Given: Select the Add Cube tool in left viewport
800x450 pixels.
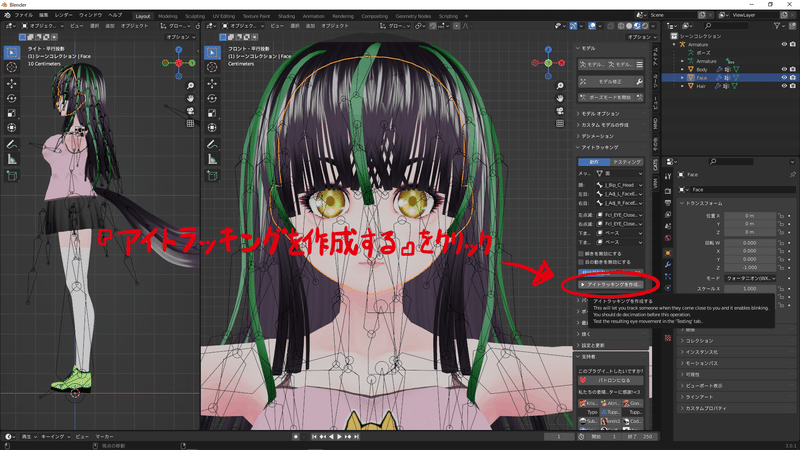Looking at the screenshot, I should pyautogui.click(x=12, y=176).
